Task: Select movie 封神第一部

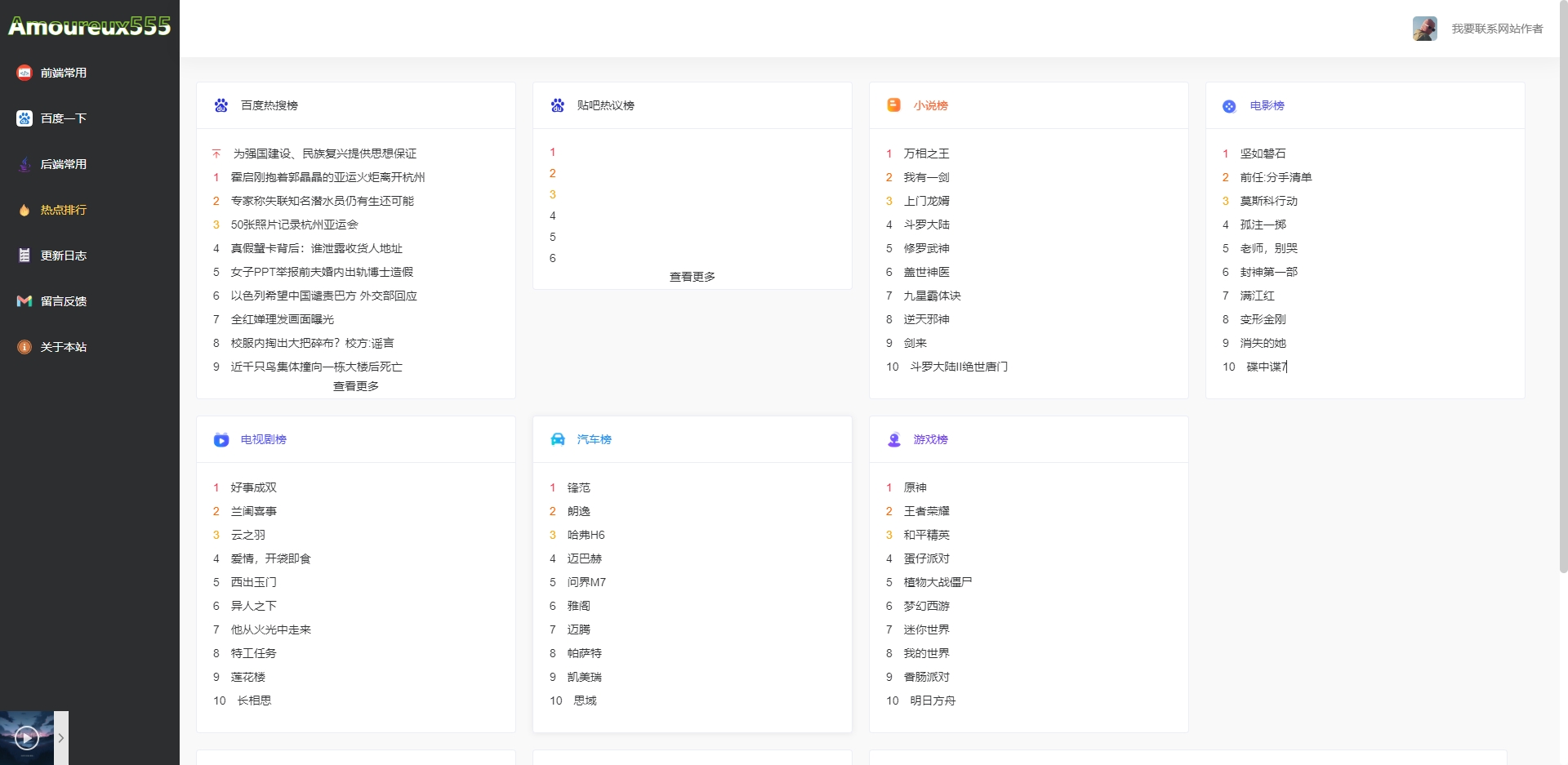Action: coord(1269,272)
